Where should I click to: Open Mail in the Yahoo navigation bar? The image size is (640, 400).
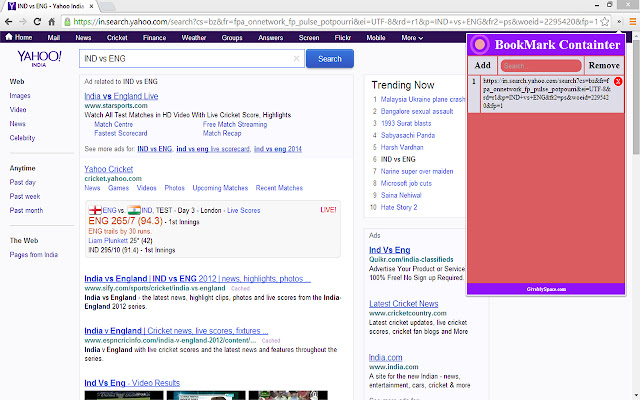point(54,38)
